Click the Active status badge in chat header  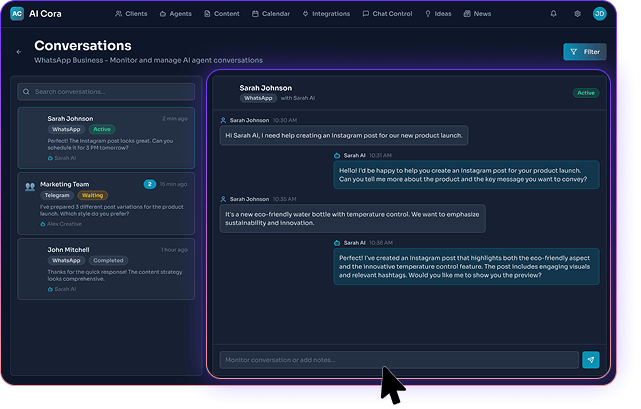coord(585,93)
